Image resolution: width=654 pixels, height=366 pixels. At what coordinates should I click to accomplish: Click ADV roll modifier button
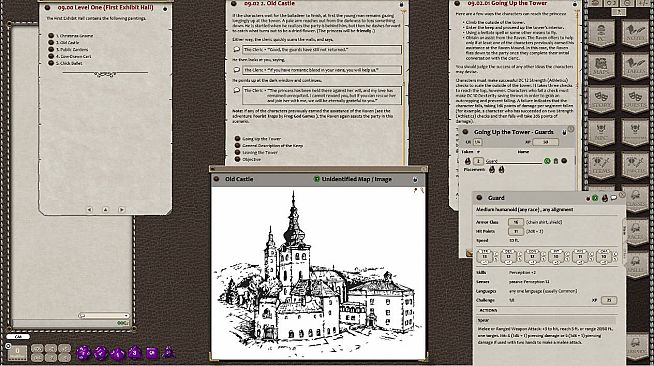tap(37, 348)
